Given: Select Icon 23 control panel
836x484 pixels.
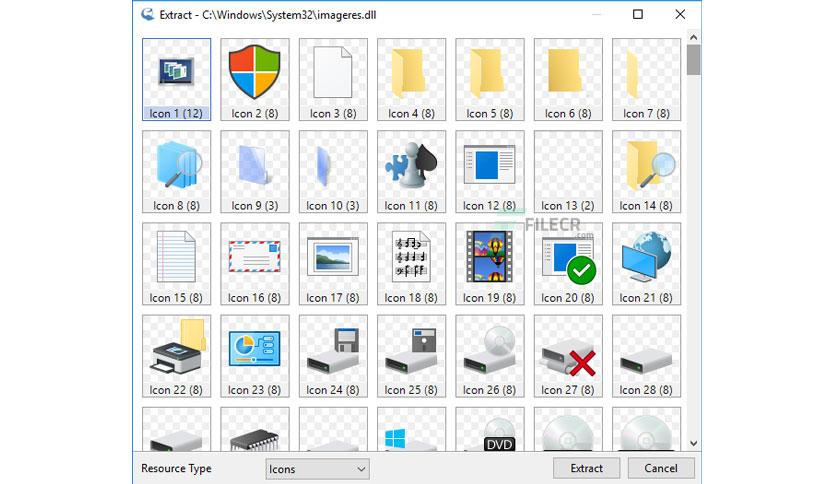Looking at the screenshot, I should tap(255, 356).
